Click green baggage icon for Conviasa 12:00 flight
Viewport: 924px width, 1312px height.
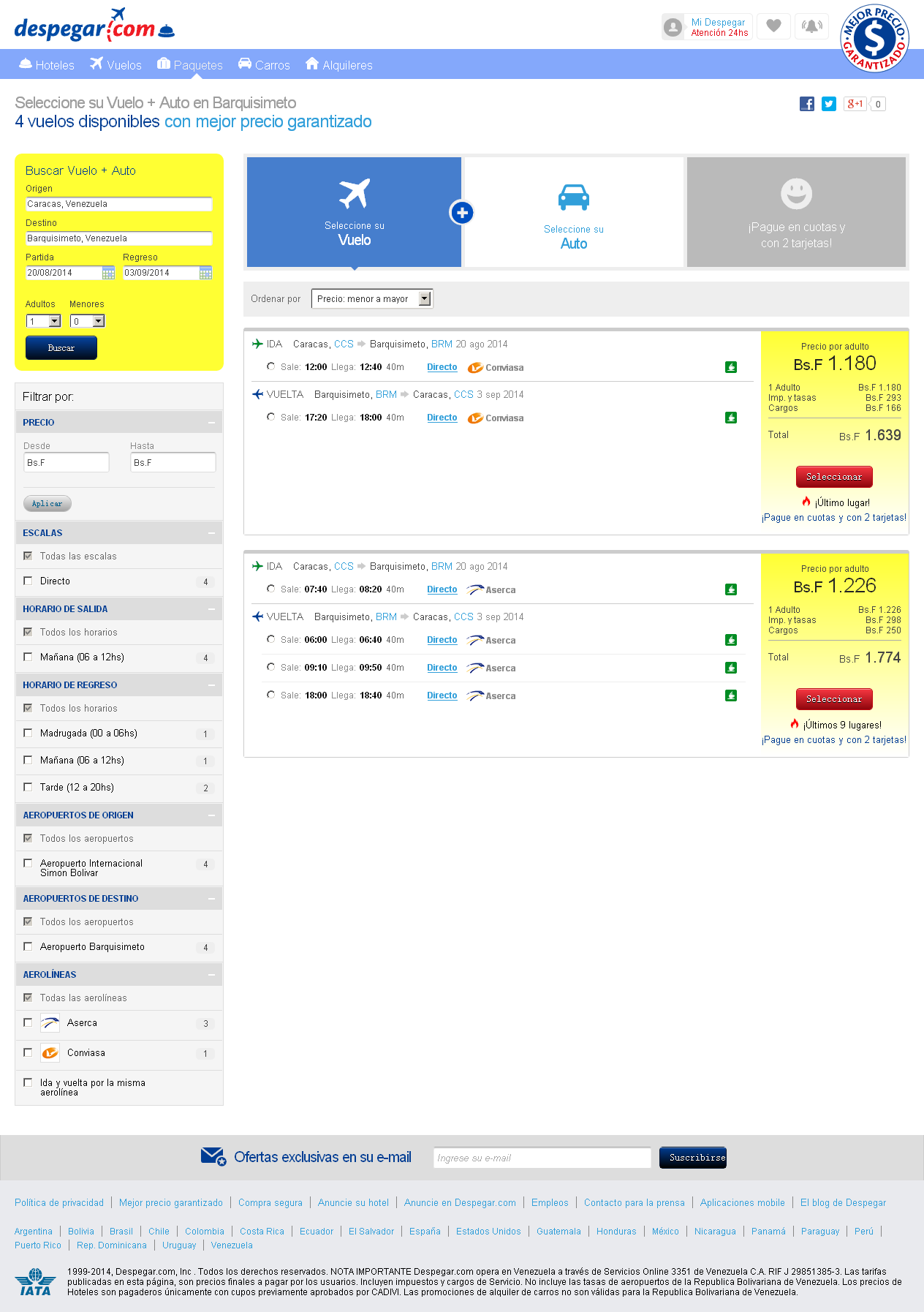coord(731,367)
